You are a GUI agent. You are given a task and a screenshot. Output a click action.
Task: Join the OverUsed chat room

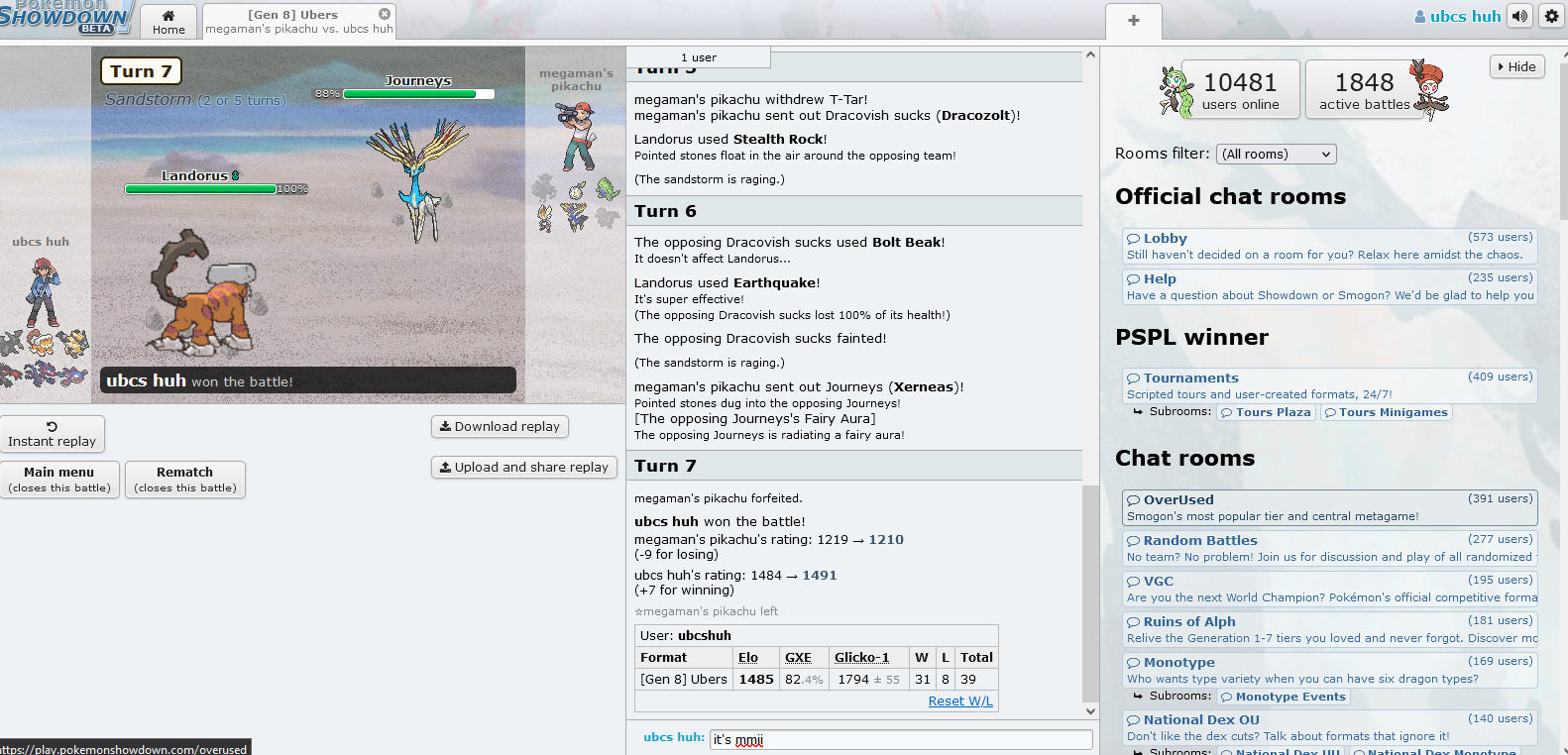[x=1330, y=507]
